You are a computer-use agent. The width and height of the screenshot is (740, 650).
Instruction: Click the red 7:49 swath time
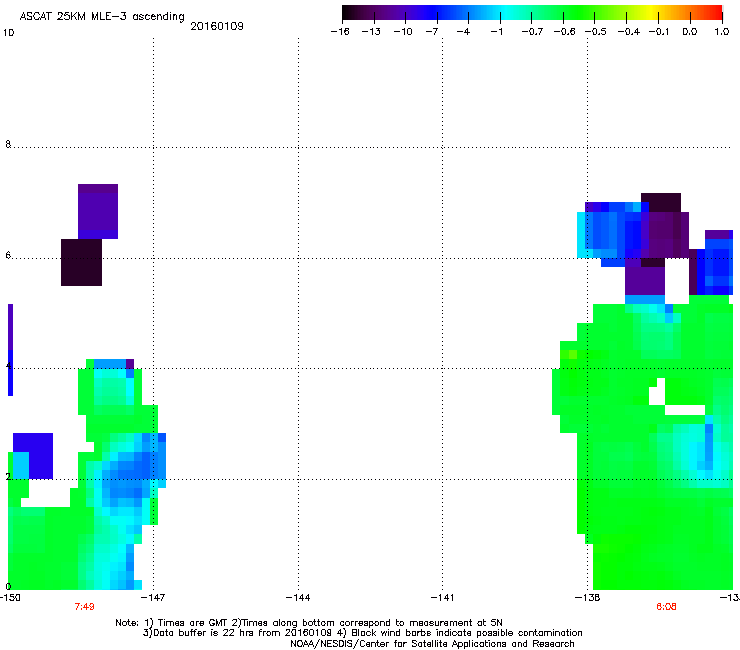click(84, 607)
